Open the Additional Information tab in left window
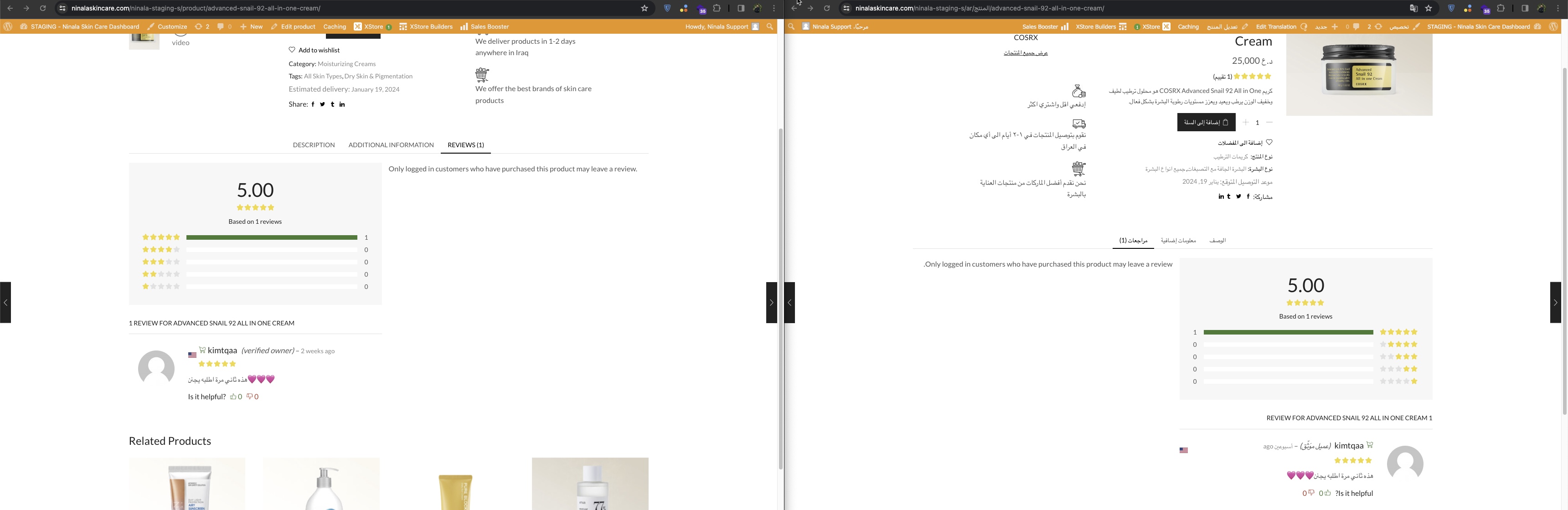 391,145
